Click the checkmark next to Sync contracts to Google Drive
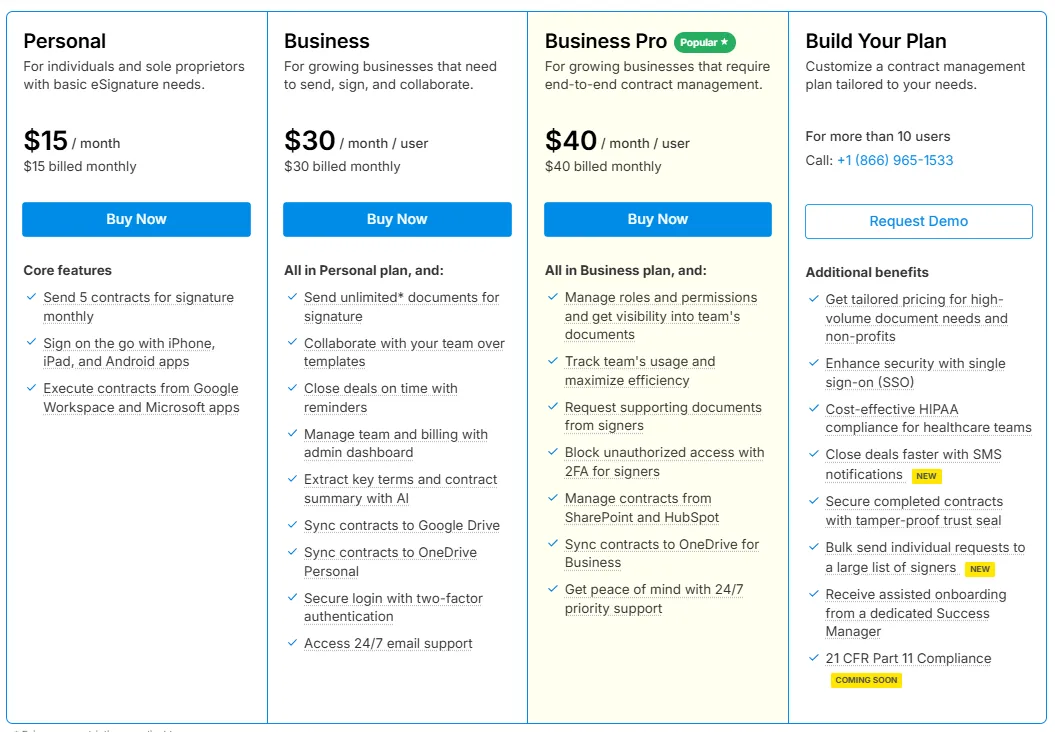This screenshot has height=732, width=1055. coord(292,525)
